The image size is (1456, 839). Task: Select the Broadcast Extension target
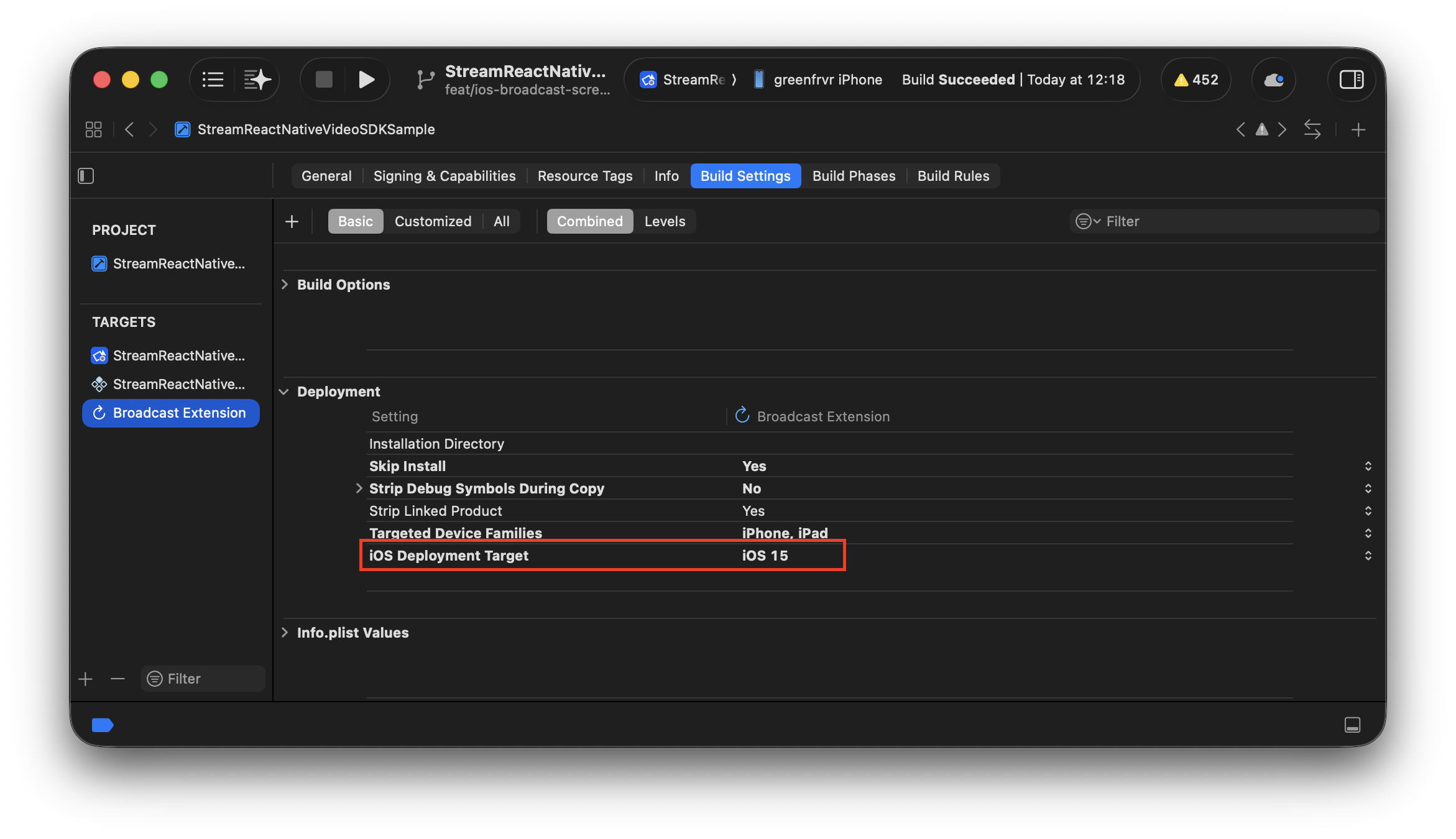click(x=170, y=413)
